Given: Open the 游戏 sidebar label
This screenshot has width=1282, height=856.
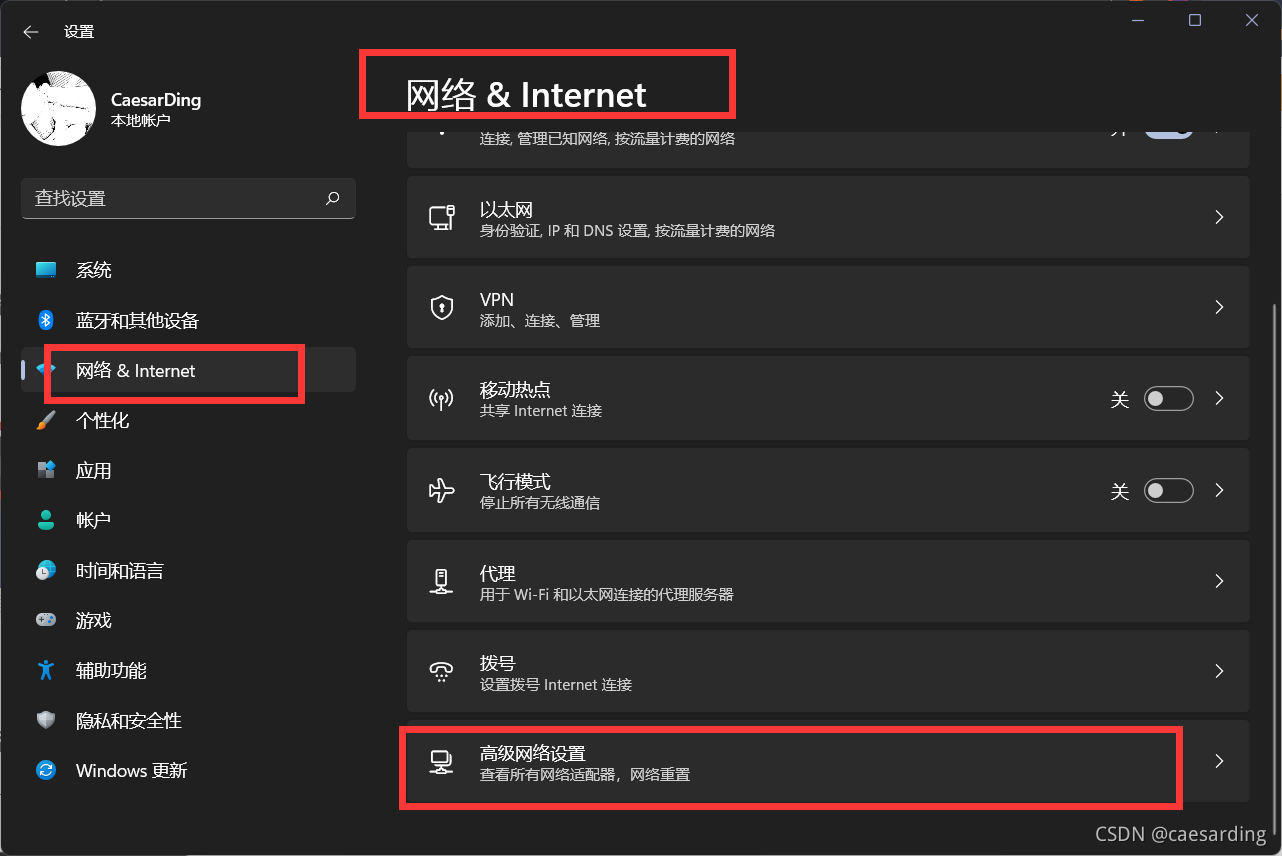Looking at the screenshot, I should [x=94, y=620].
